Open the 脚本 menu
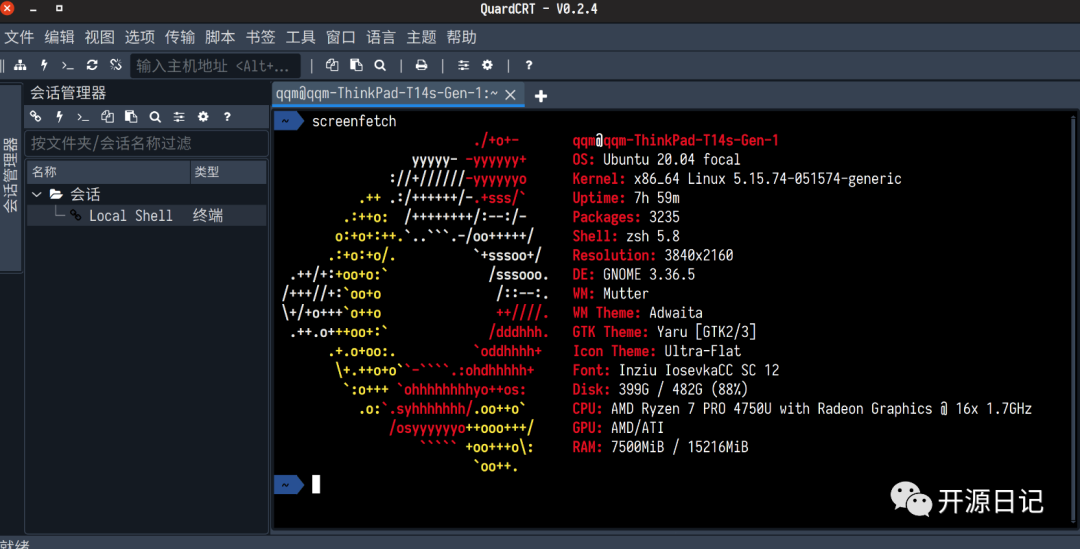 220,37
